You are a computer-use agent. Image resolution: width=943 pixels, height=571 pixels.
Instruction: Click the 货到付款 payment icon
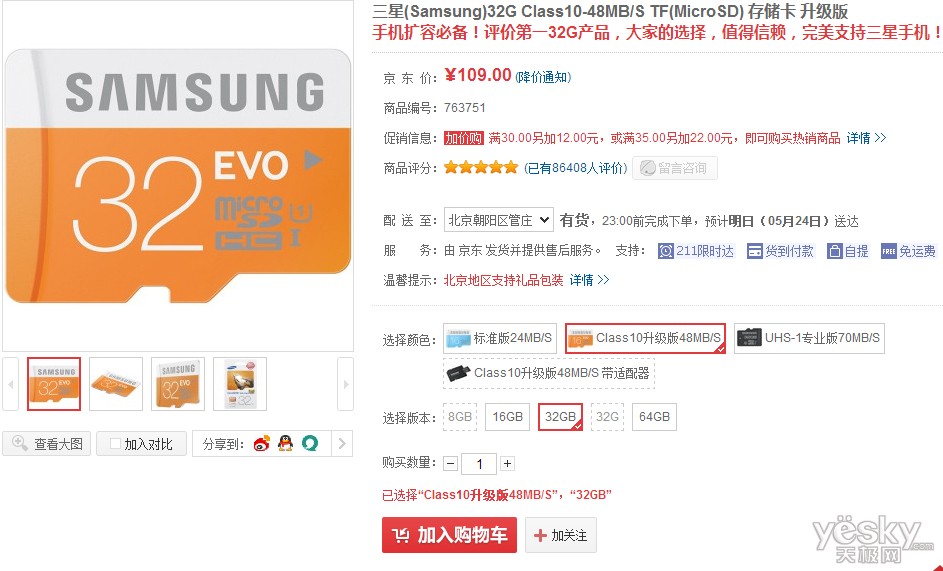754,251
